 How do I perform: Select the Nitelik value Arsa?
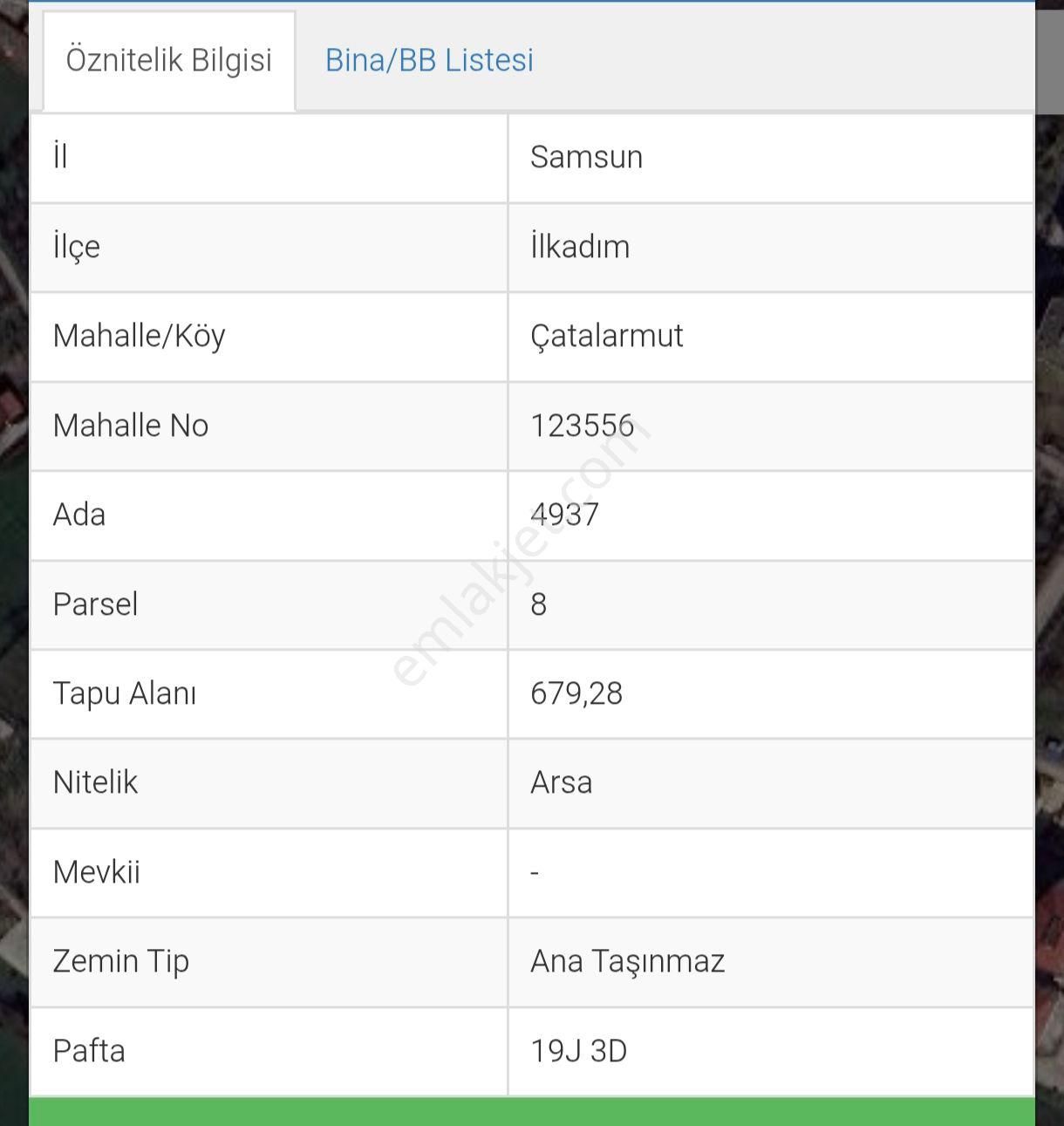coord(561,782)
